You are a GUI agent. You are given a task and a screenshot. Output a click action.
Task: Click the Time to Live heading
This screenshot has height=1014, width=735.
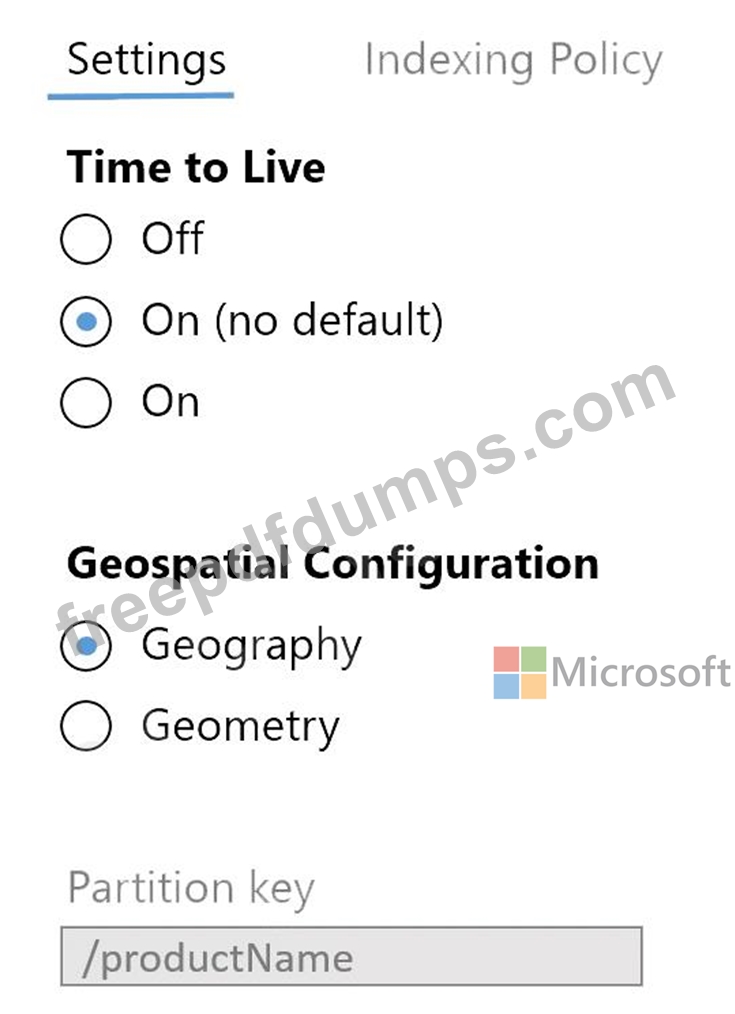coord(195,167)
